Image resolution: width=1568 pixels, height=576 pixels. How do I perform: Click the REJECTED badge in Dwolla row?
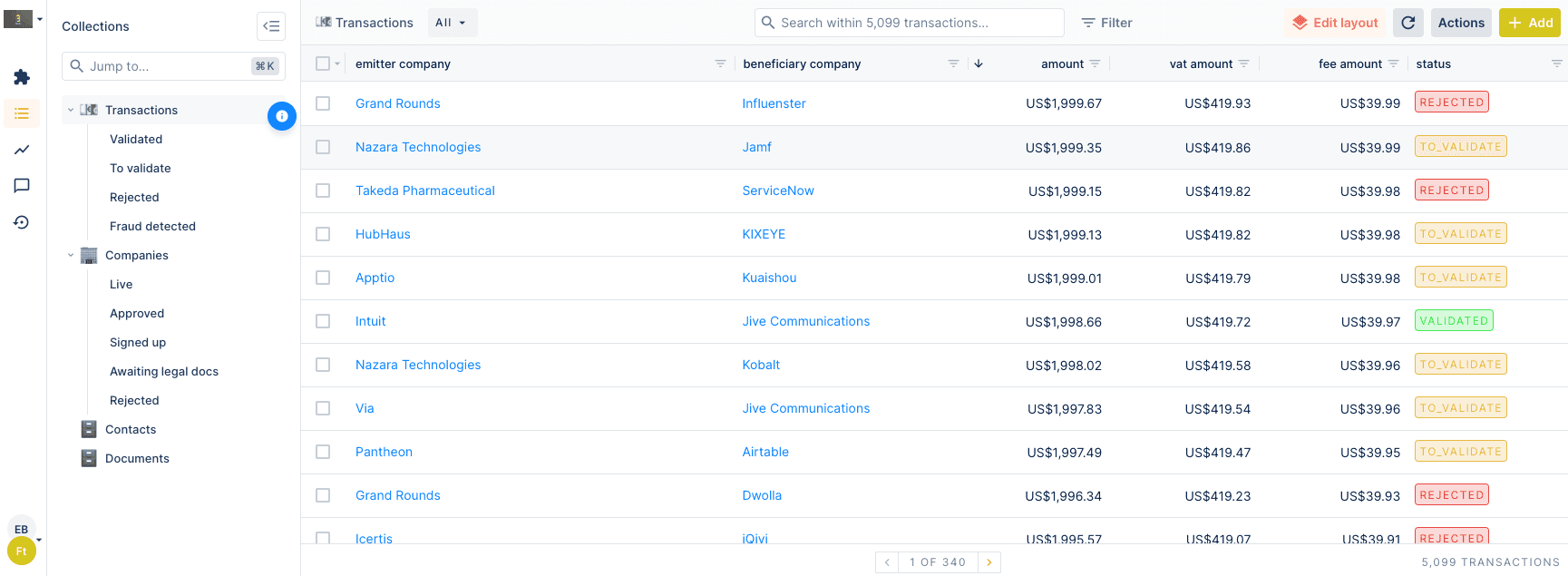pyautogui.click(x=1452, y=495)
